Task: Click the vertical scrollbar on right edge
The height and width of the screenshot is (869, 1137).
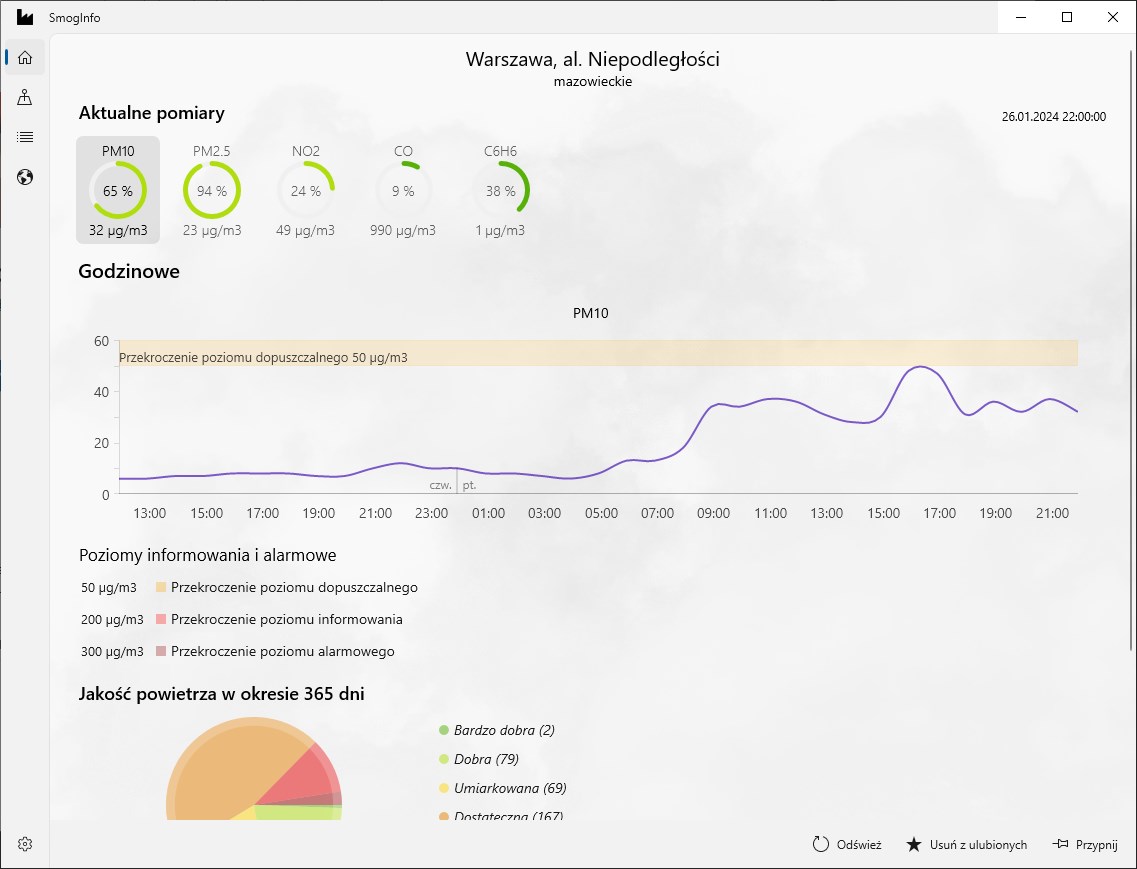Action: pyautogui.click(x=1131, y=348)
